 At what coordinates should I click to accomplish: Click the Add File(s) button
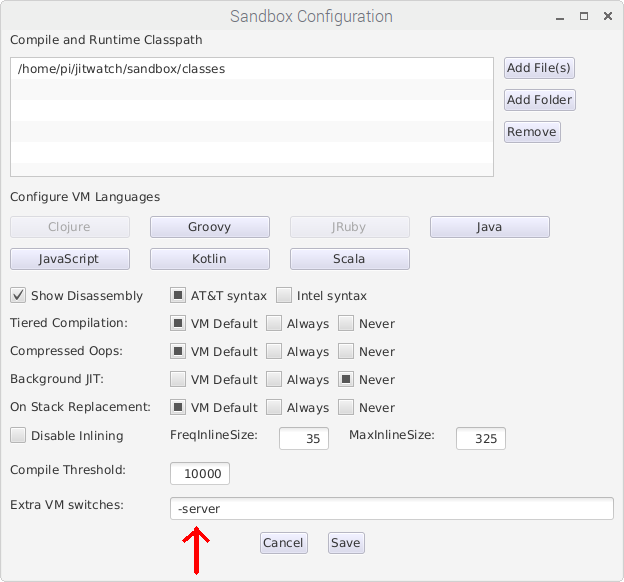[539, 68]
